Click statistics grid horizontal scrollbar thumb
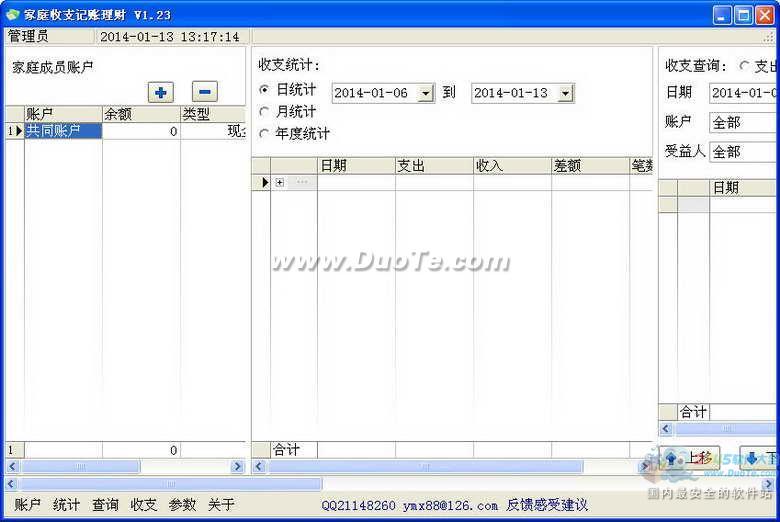Screen dimensions: 780x522 point(425,466)
